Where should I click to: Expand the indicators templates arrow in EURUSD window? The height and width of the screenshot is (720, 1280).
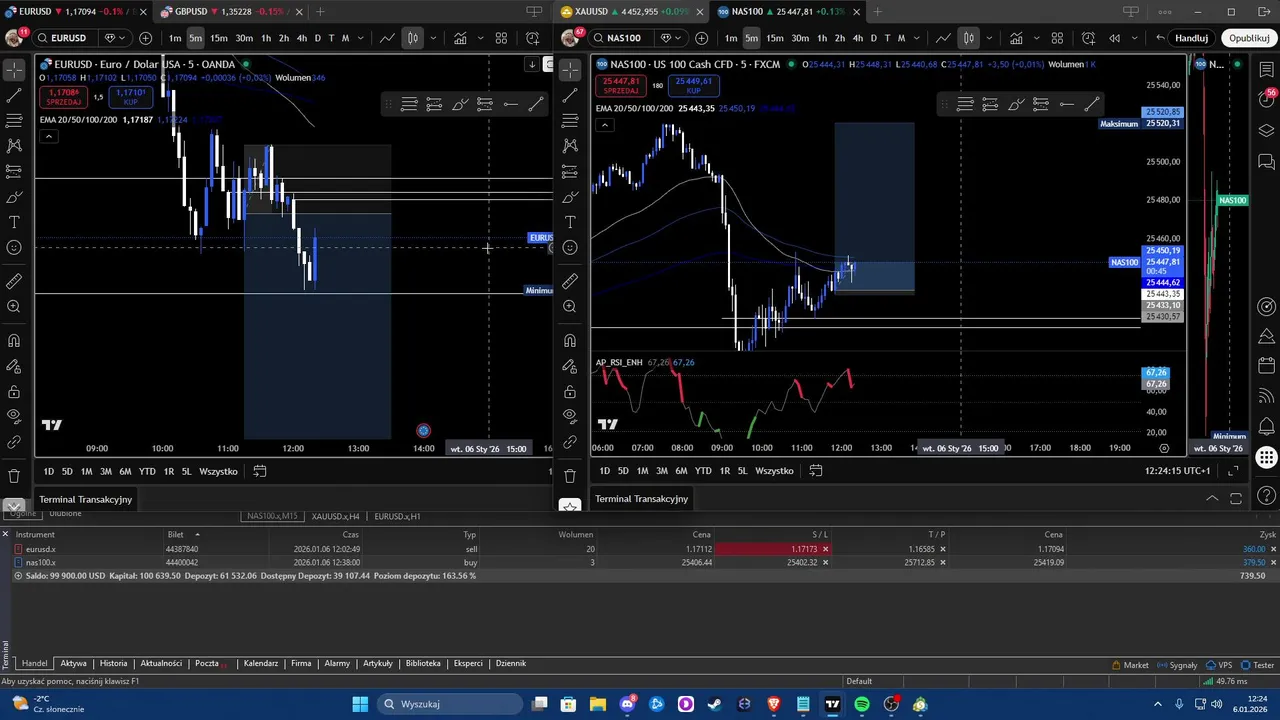(x=479, y=38)
